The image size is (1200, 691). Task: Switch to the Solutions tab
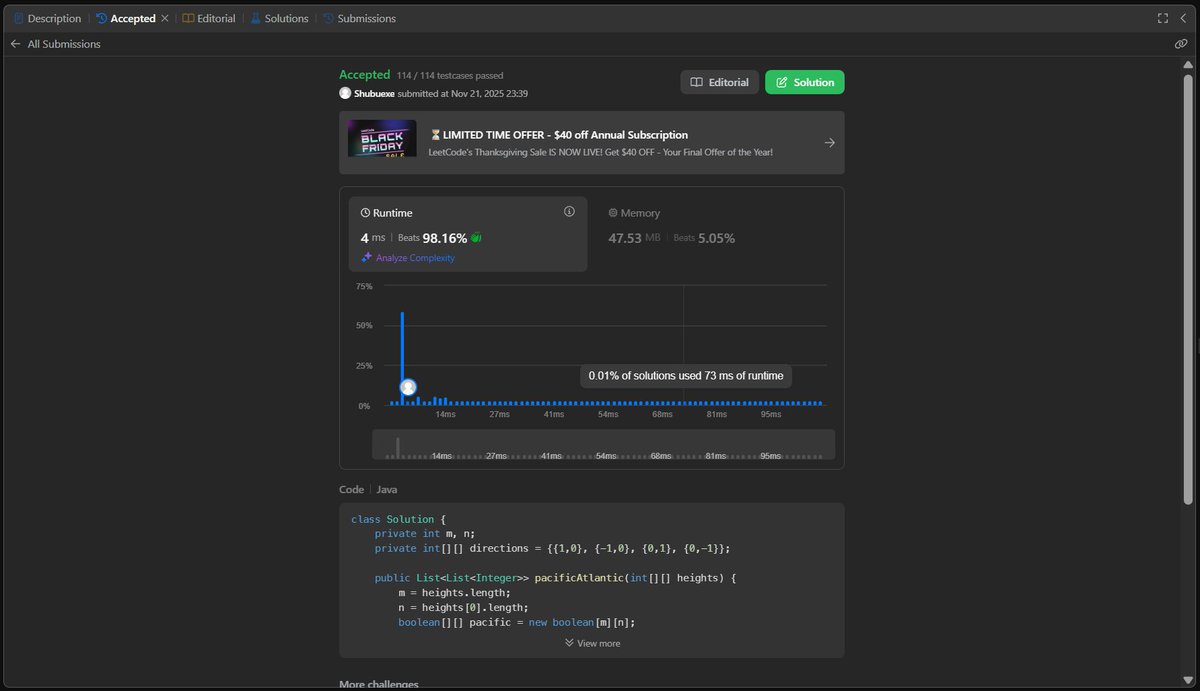pyautogui.click(x=279, y=18)
